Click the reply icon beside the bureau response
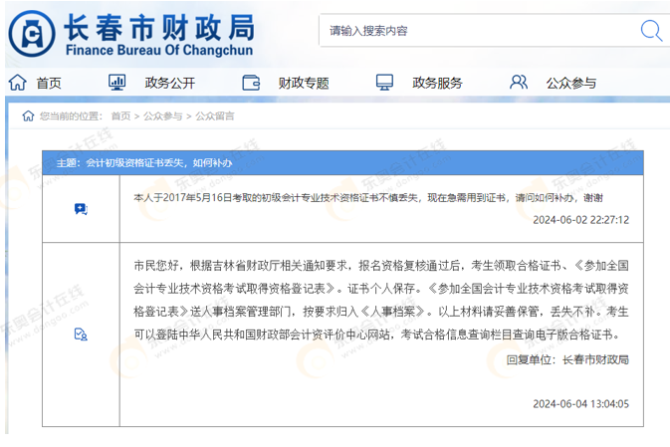The image size is (670, 447). pyautogui.click(x=81, y=334)
